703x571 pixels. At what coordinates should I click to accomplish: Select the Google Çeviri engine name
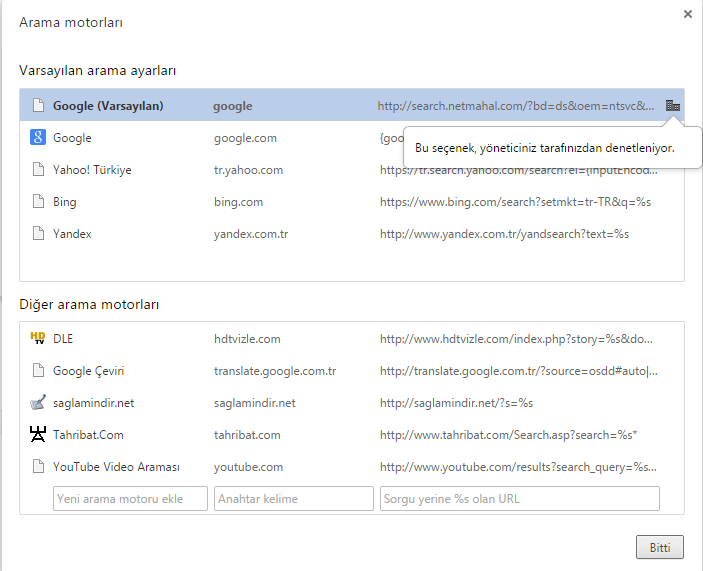pos(88,371)
